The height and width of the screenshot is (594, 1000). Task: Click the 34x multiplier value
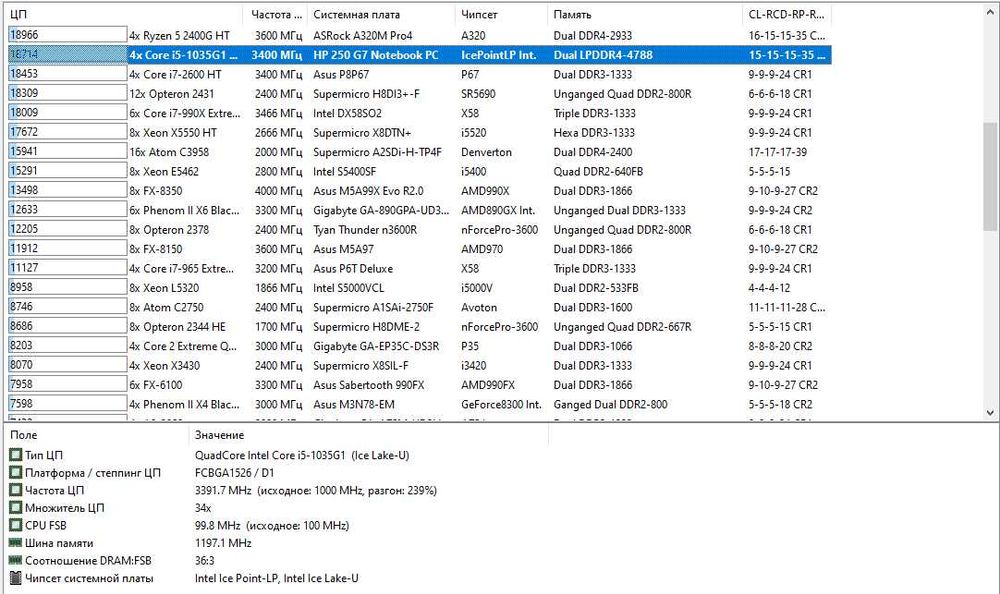pos(203,508)
